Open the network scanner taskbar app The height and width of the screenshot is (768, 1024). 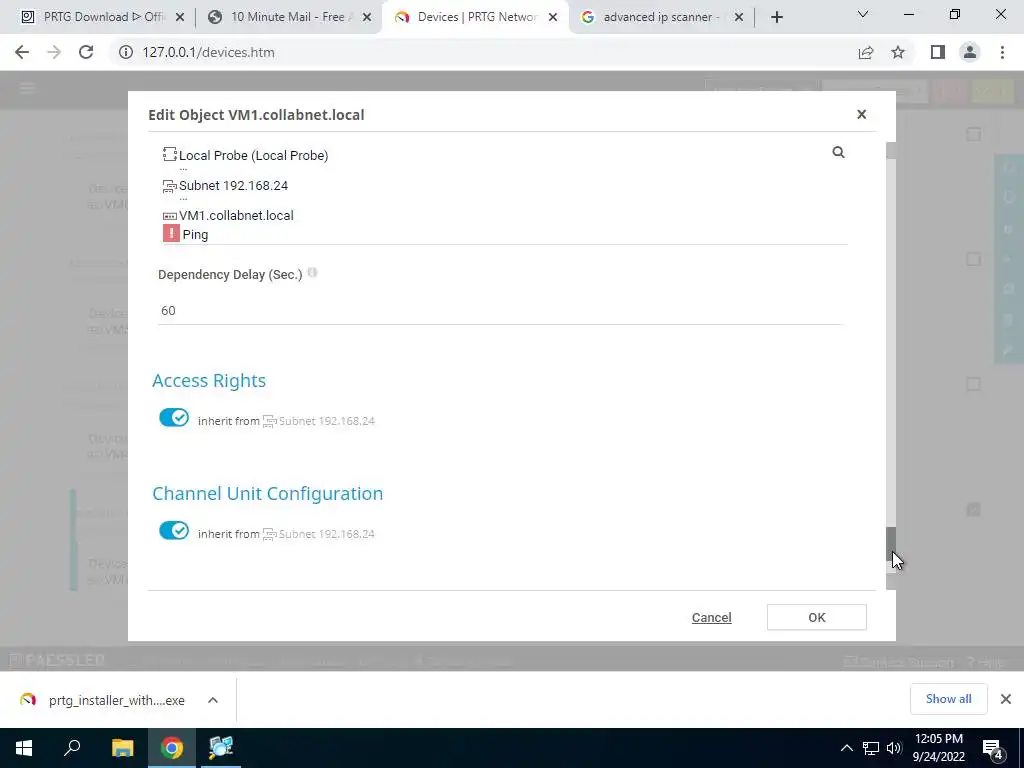pyautogui.click(x=221, y=748)
